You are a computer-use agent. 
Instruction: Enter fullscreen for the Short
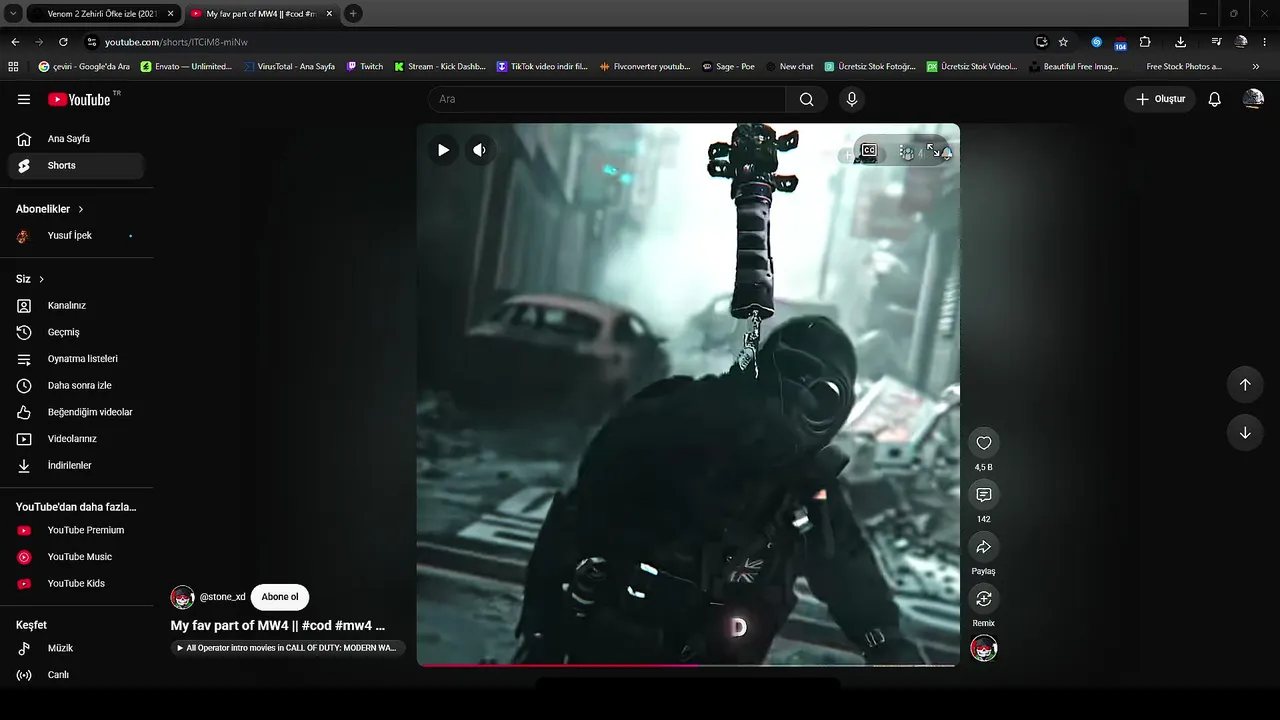point(933,150)
